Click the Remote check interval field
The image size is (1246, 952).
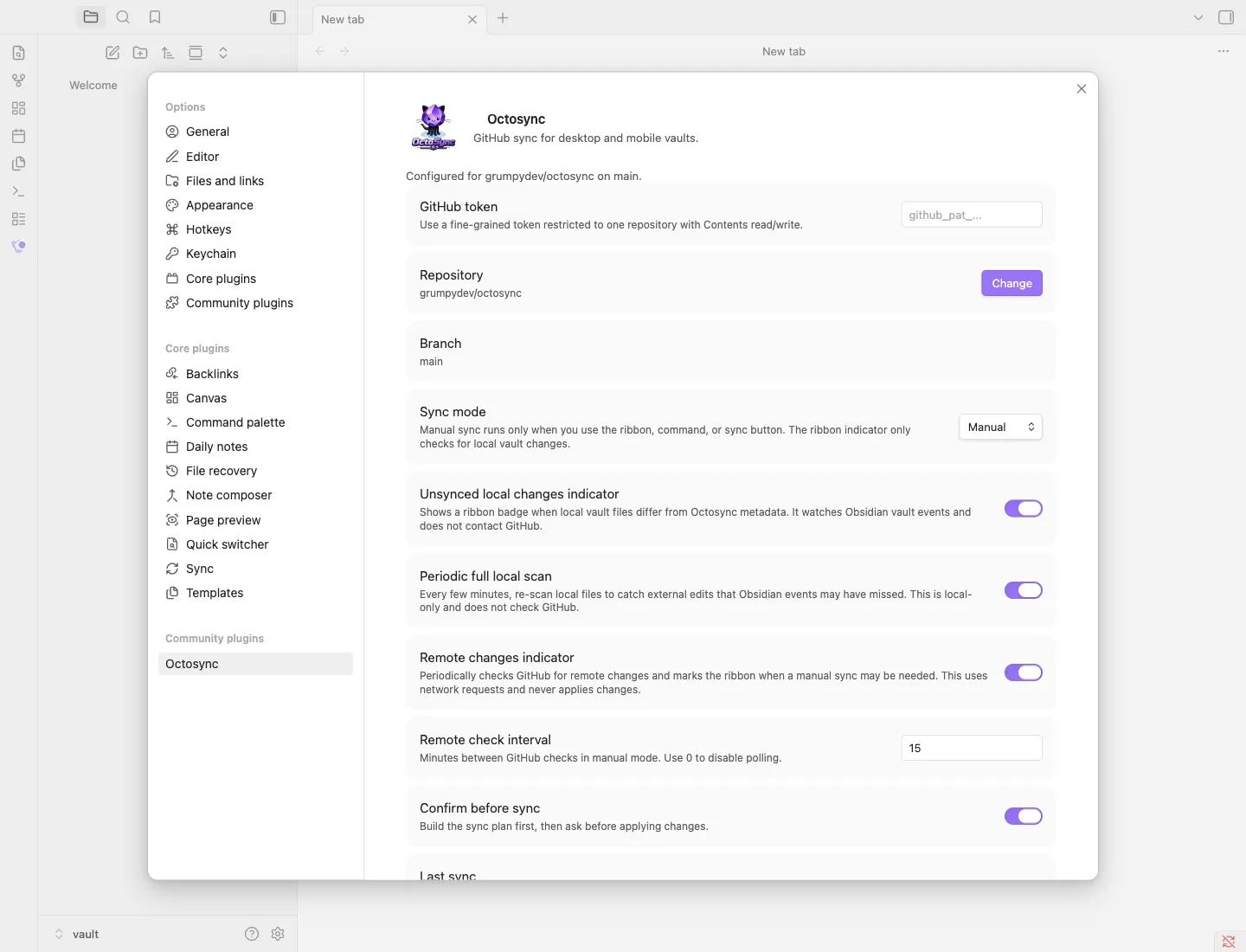click(x=972, y=748)
